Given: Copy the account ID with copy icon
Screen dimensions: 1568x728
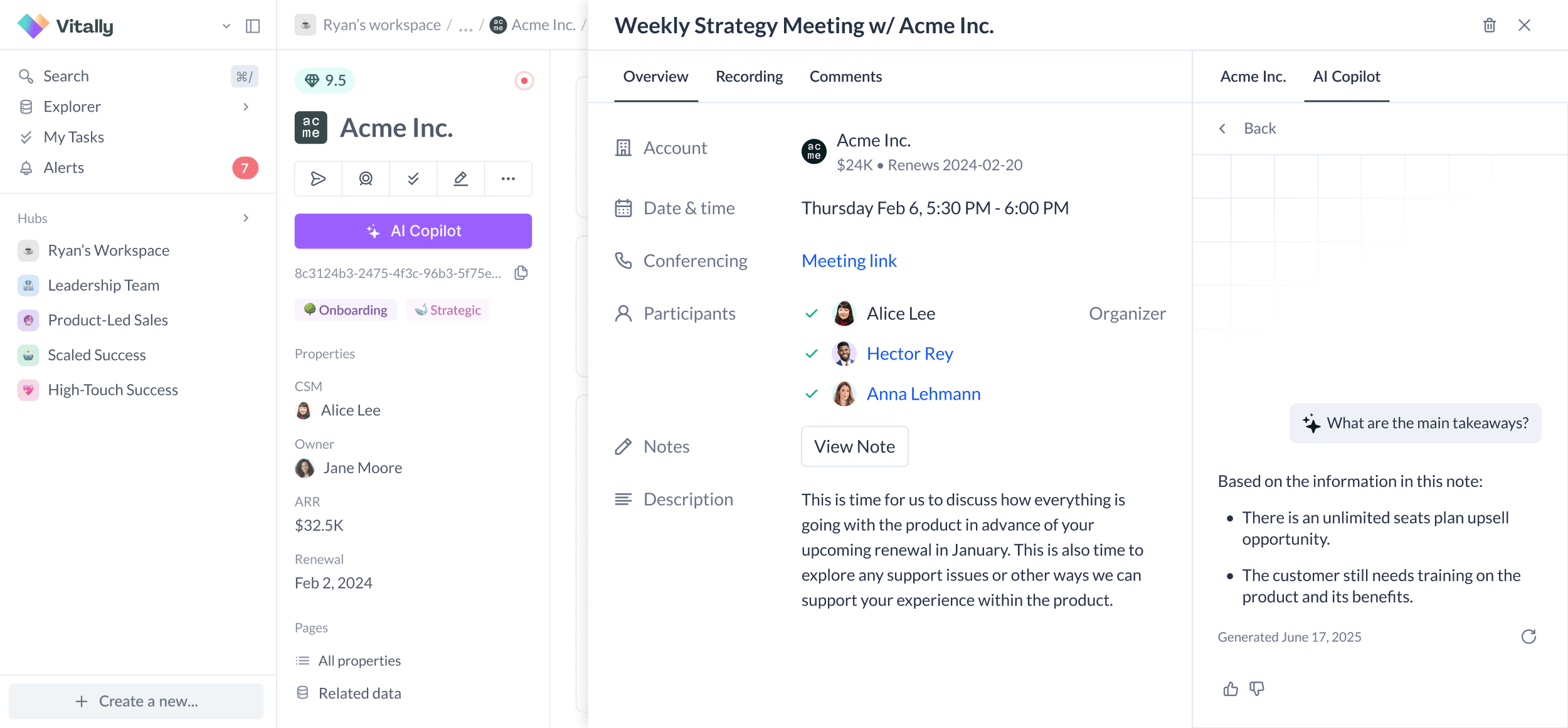Looking at the screenshot, I should pos(521,273).
